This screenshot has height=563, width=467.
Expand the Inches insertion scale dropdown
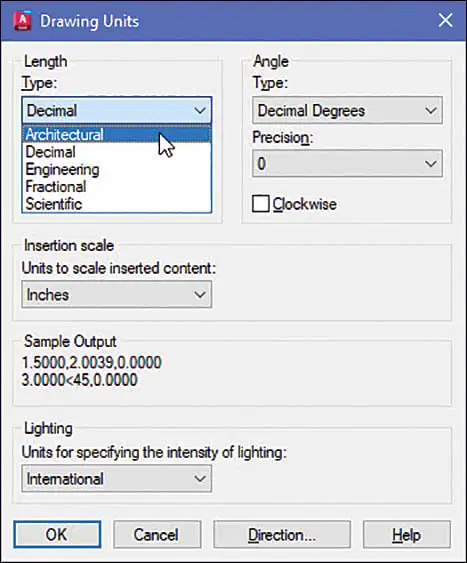pos(117,295)
